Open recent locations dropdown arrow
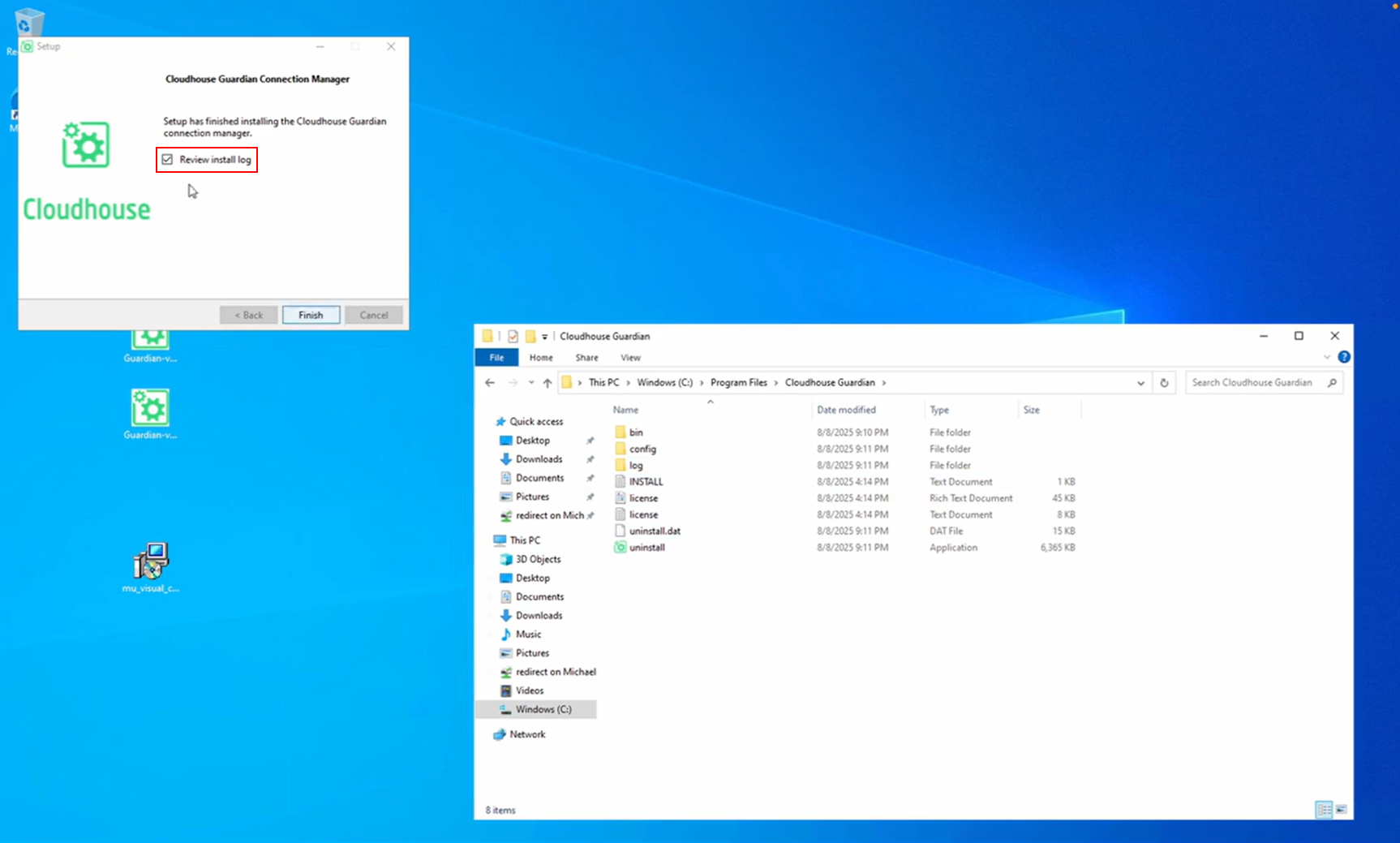The image size is (1400, 843). 531,383
